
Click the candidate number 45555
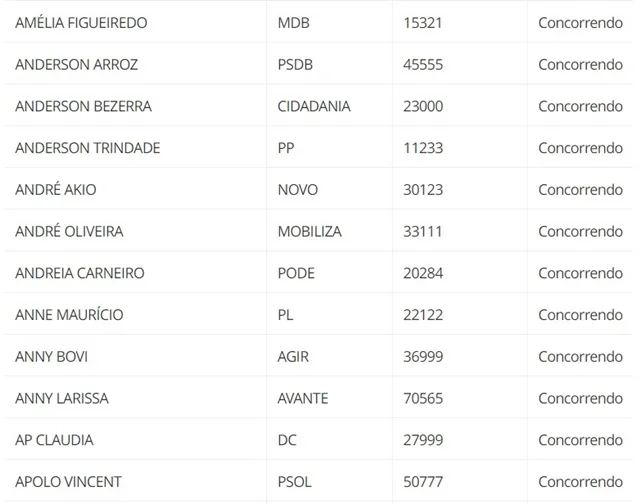[x=423, y=64]
